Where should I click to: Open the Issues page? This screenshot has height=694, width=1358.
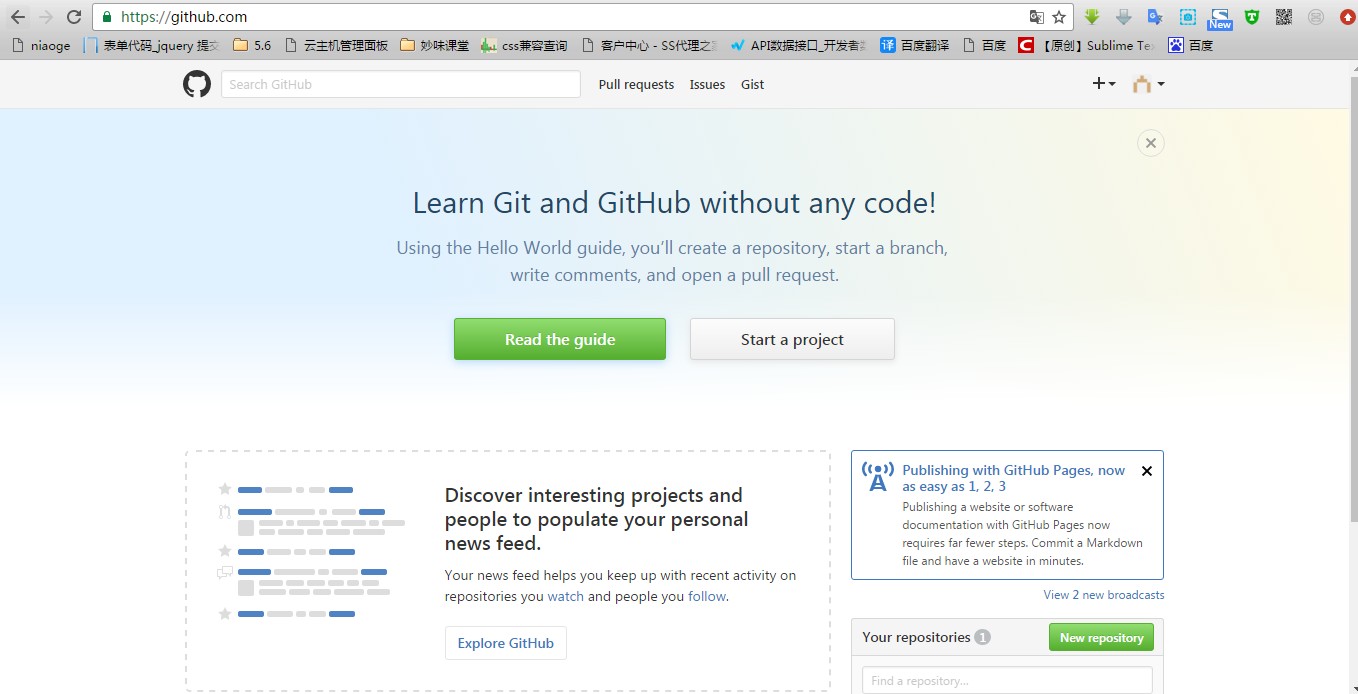[x=707, y=85]
